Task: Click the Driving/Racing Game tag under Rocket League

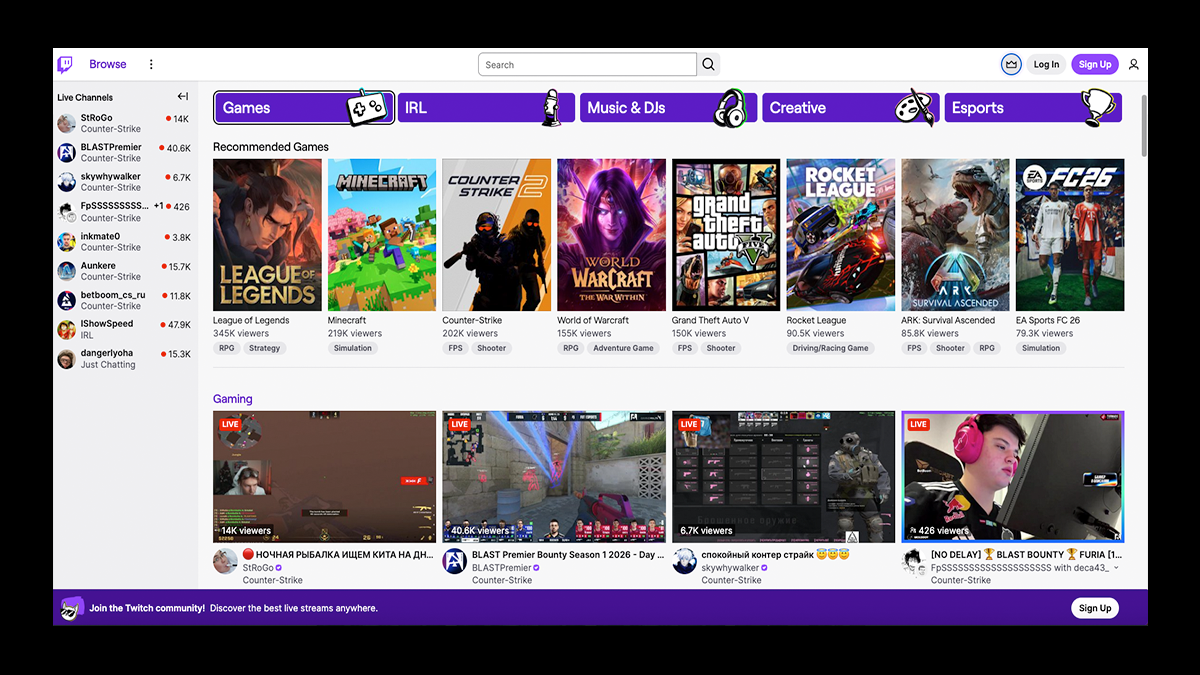Action: coord(830,348)
